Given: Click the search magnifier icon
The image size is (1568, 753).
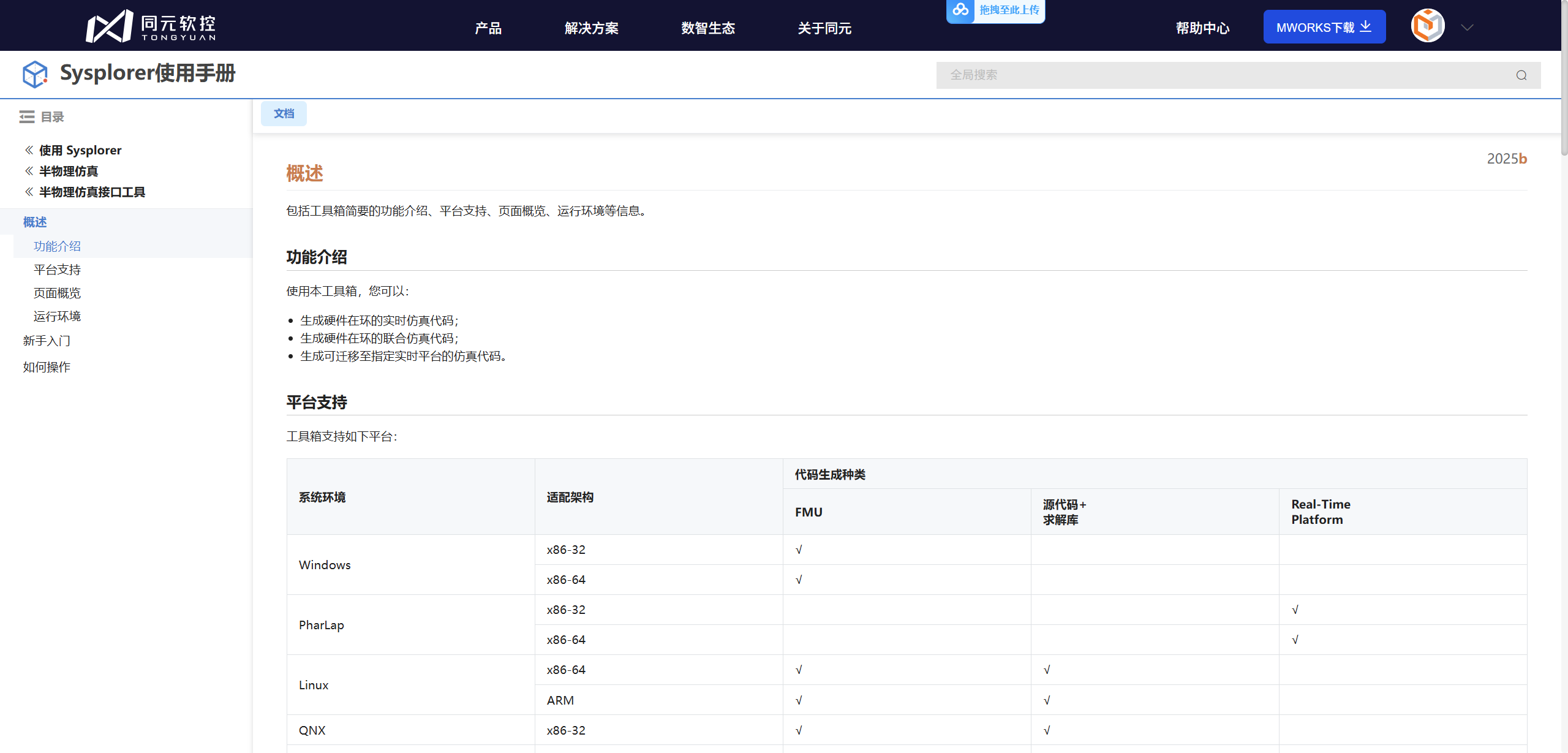Looking at the screenshot, I should [x=1521, y=75].
